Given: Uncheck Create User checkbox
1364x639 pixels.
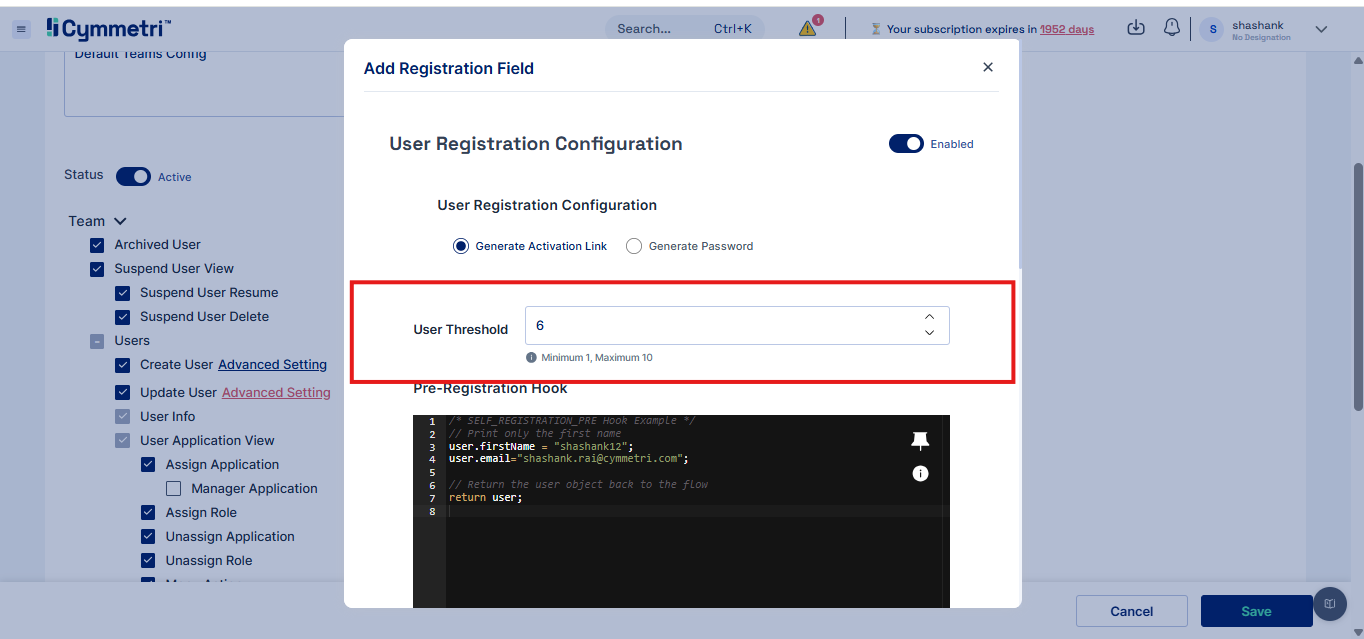Looking at the screenshot, I should [x=122, y=365].
